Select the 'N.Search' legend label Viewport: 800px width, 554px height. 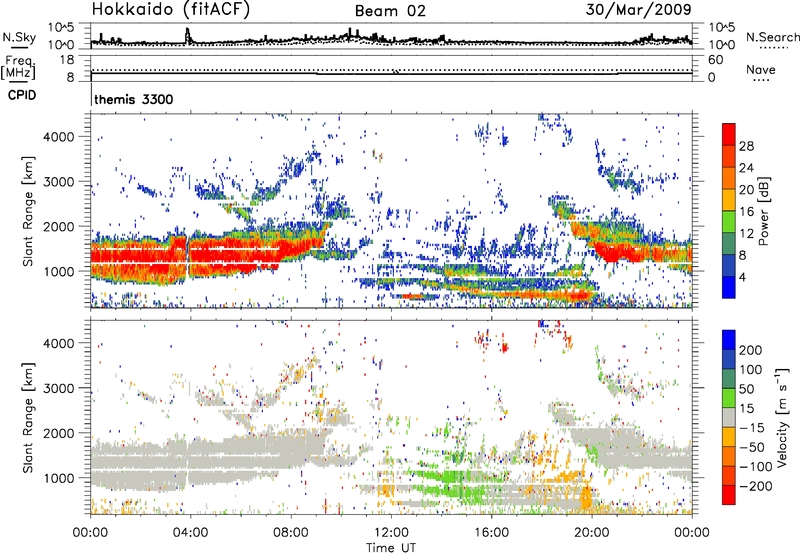click(x=772, y=37)
